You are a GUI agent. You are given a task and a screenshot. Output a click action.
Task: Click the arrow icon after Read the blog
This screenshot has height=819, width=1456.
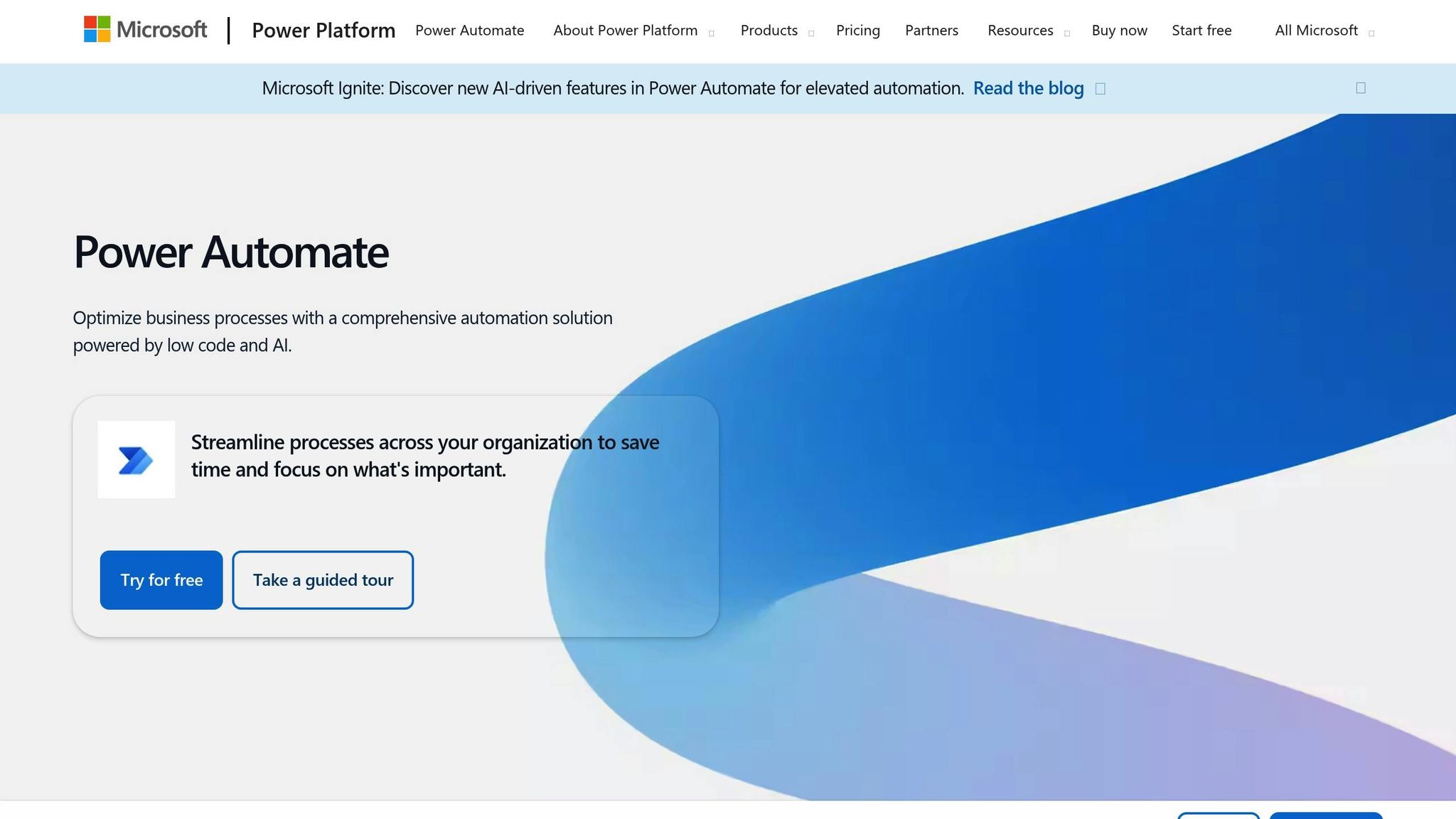1101,88
